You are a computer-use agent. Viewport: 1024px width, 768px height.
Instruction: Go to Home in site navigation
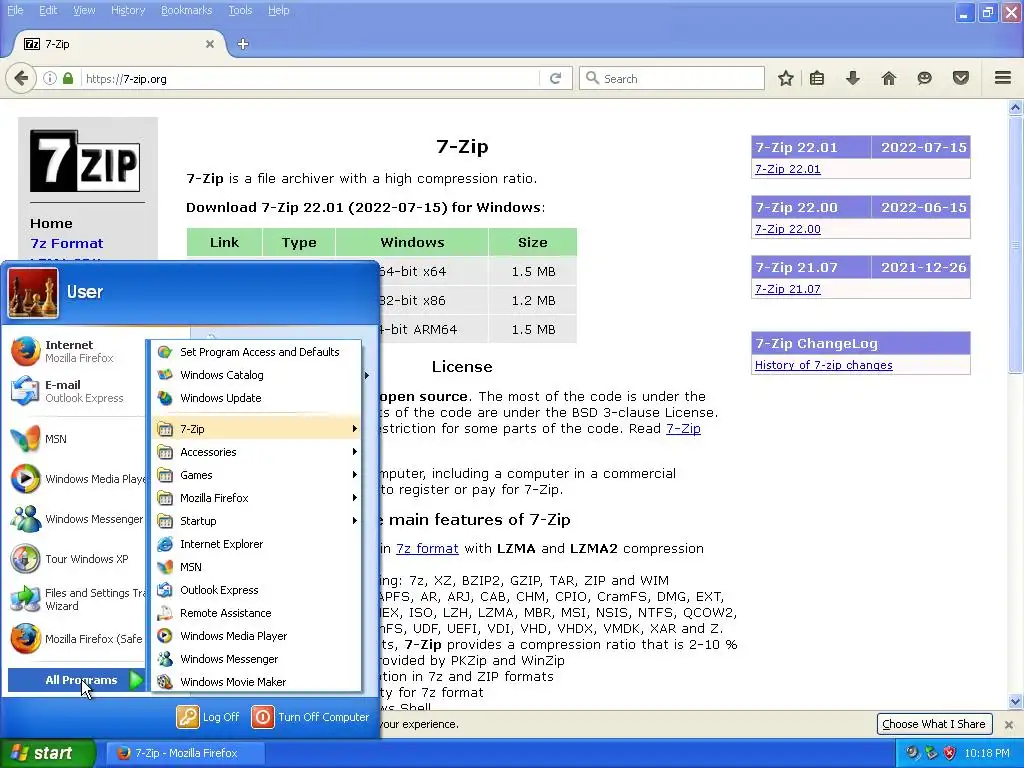(51, 223)
